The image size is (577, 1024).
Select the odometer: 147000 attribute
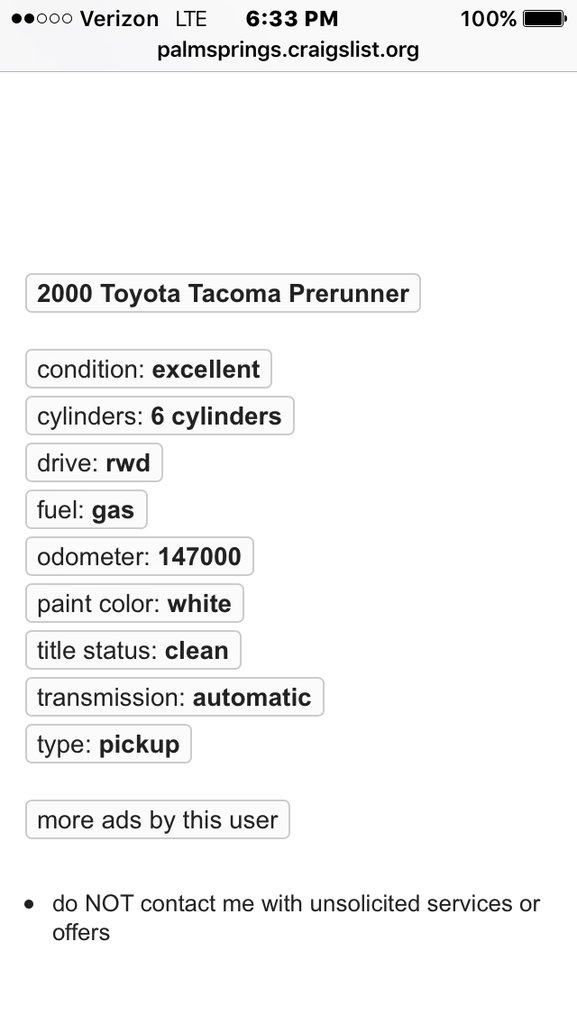coord(140,556)
